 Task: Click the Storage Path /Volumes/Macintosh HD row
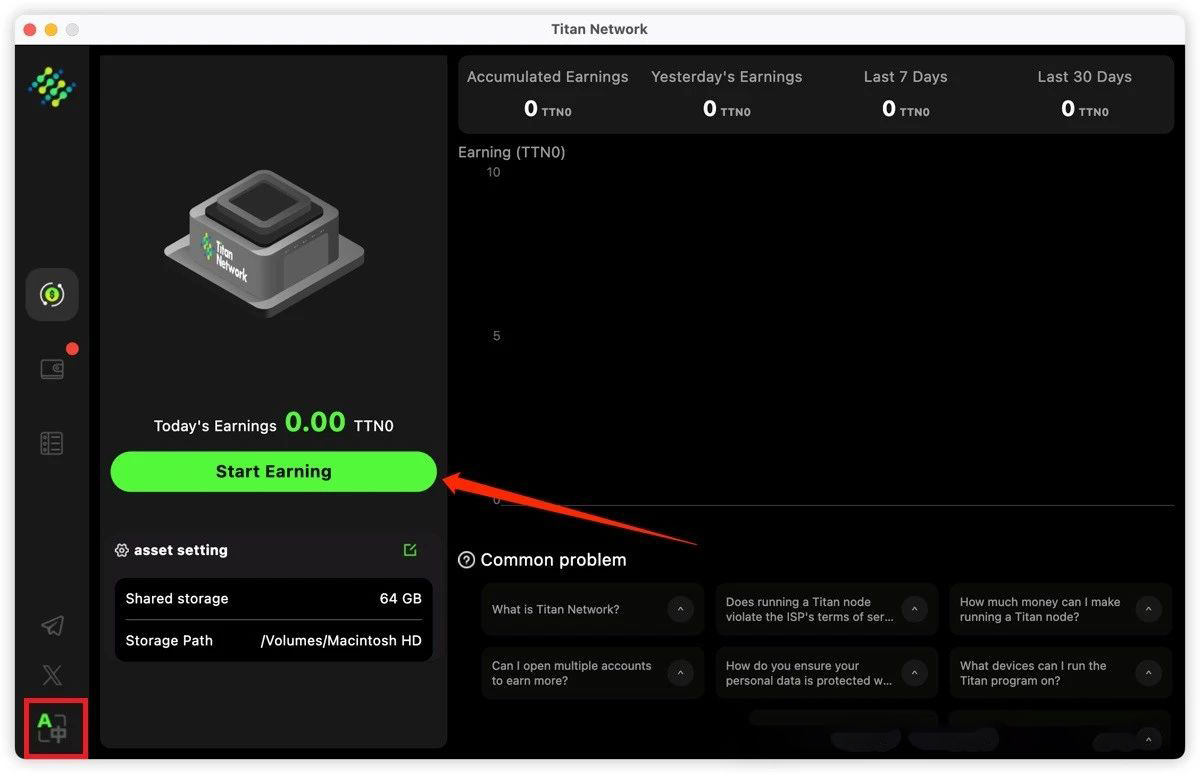pyautogui.click(x=273, y=641)
